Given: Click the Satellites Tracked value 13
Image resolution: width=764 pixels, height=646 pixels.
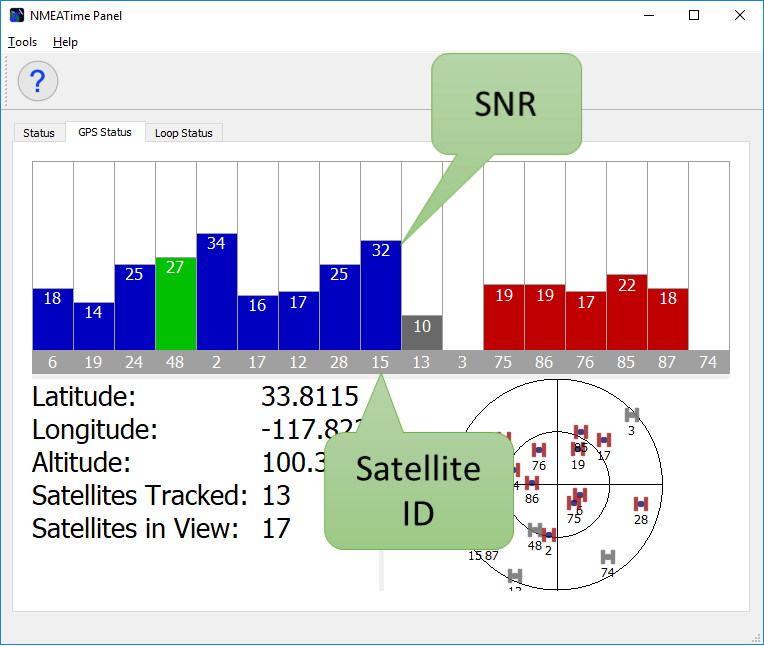Looking at the screenshot, I should pos(276,495).
